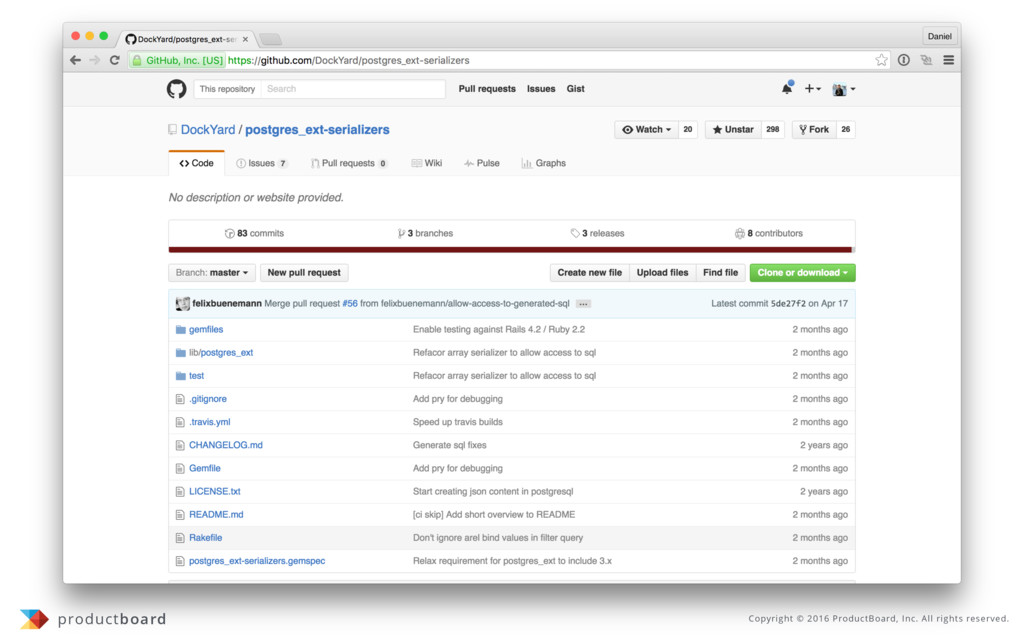Click New pull request button
The width and height of the screenshot is (1024, 640).
tap(304, 272)
